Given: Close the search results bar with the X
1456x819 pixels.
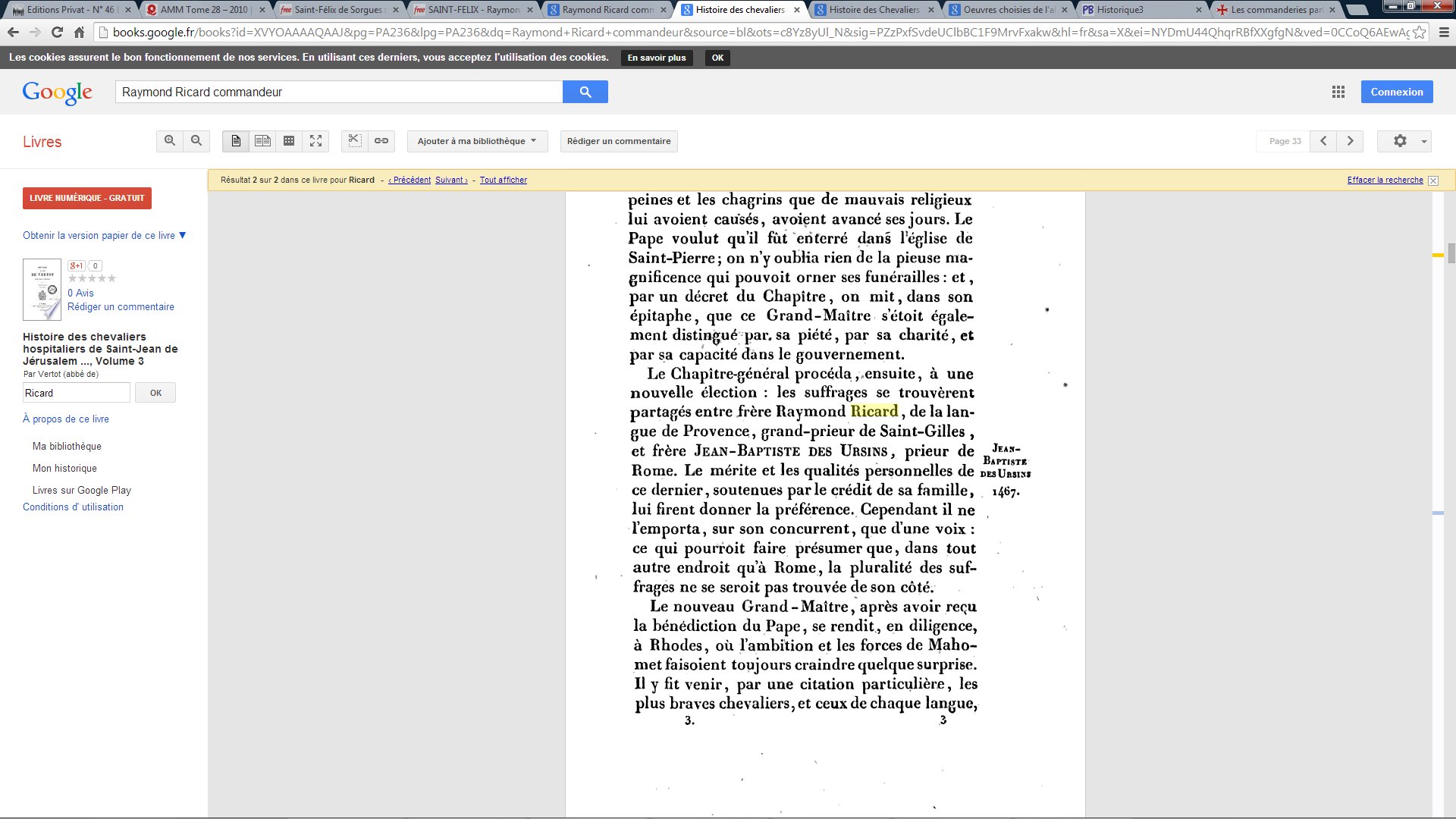Looking at the screenshot, I should point(1432,180).
